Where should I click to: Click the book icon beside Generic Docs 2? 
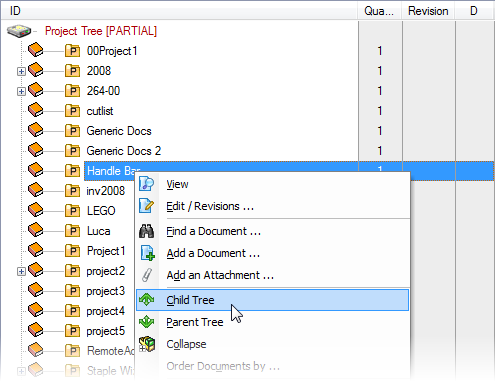point(35,150)
